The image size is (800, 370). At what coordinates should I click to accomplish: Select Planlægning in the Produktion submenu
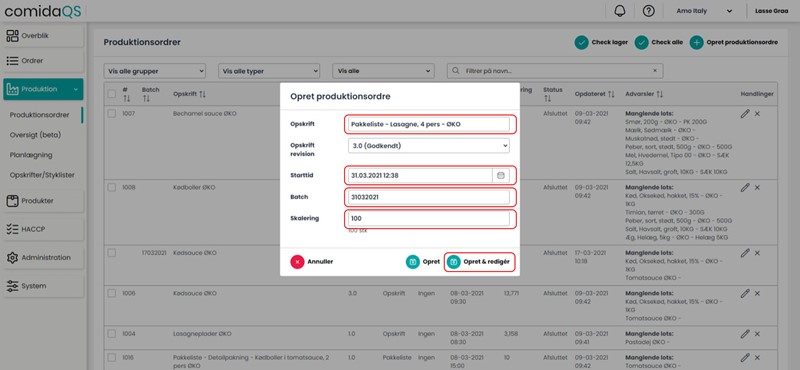tap(31, 155)
